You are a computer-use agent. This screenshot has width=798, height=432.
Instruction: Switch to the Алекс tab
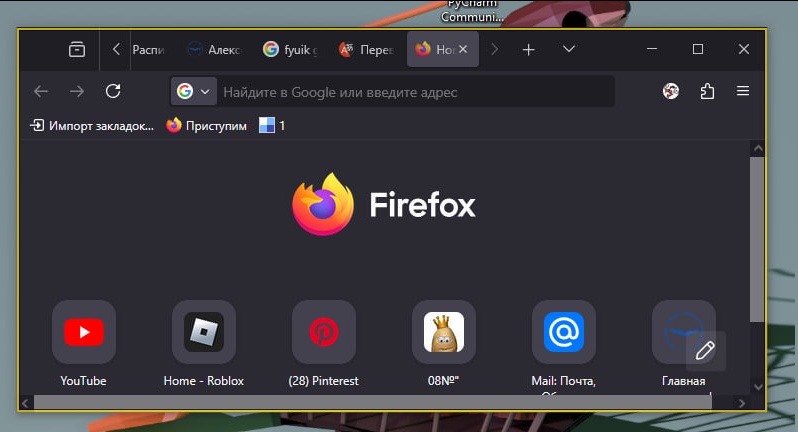[x=213, y=50]
